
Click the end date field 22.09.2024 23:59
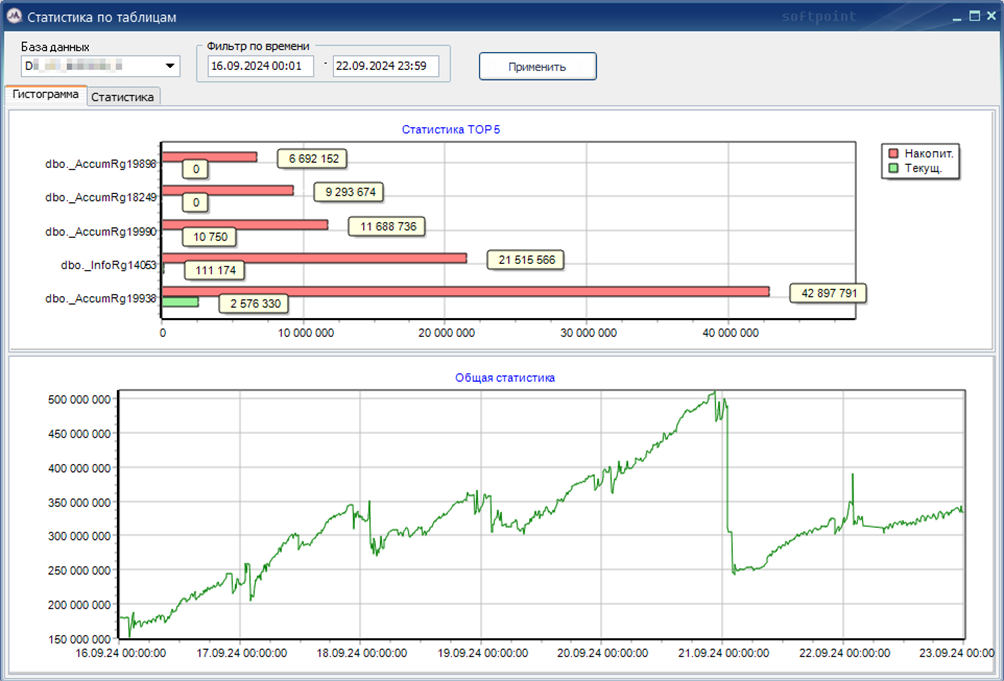coord(386,66)
